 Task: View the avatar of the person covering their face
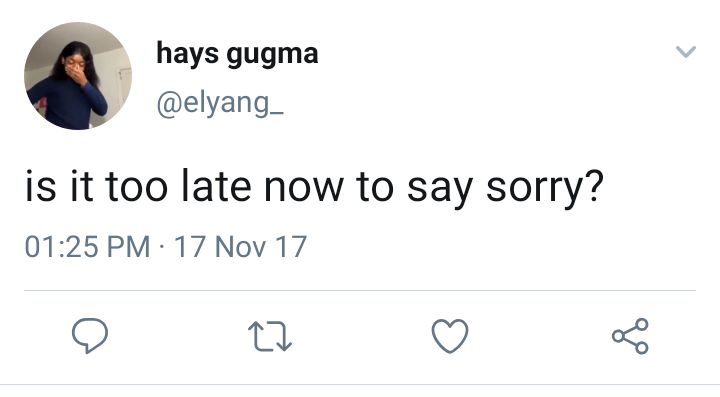[x=78, y=76]
